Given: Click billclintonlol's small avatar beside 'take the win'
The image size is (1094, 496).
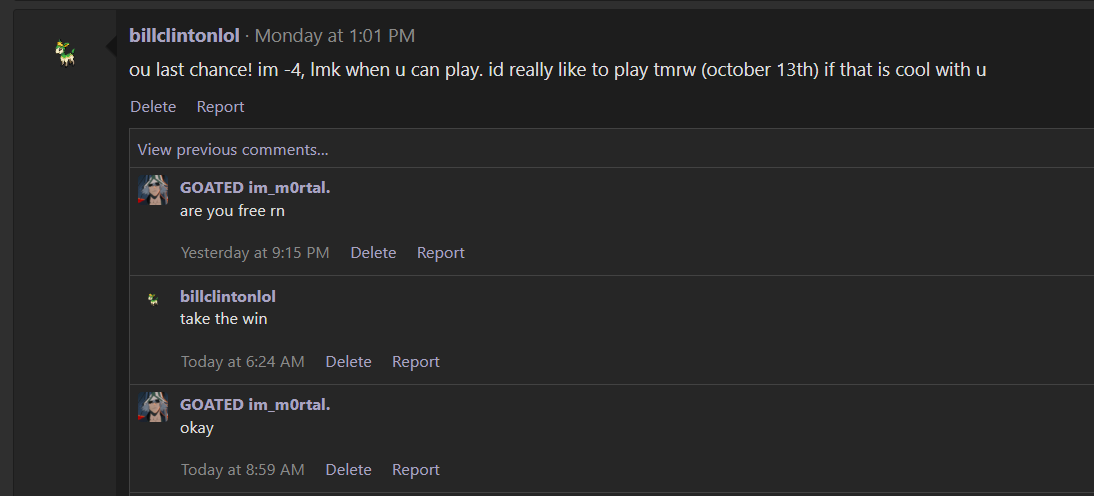Looking at the screenshot, I should coord(153,299).
